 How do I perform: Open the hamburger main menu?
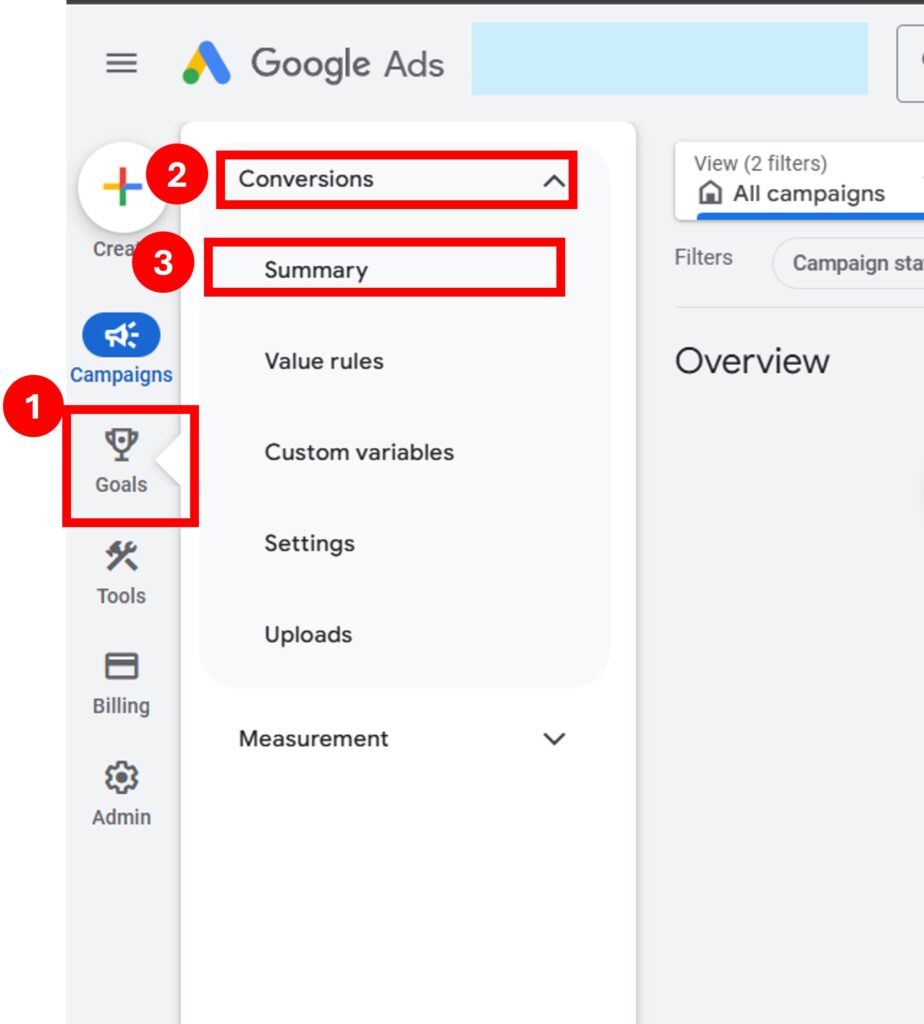121,63
